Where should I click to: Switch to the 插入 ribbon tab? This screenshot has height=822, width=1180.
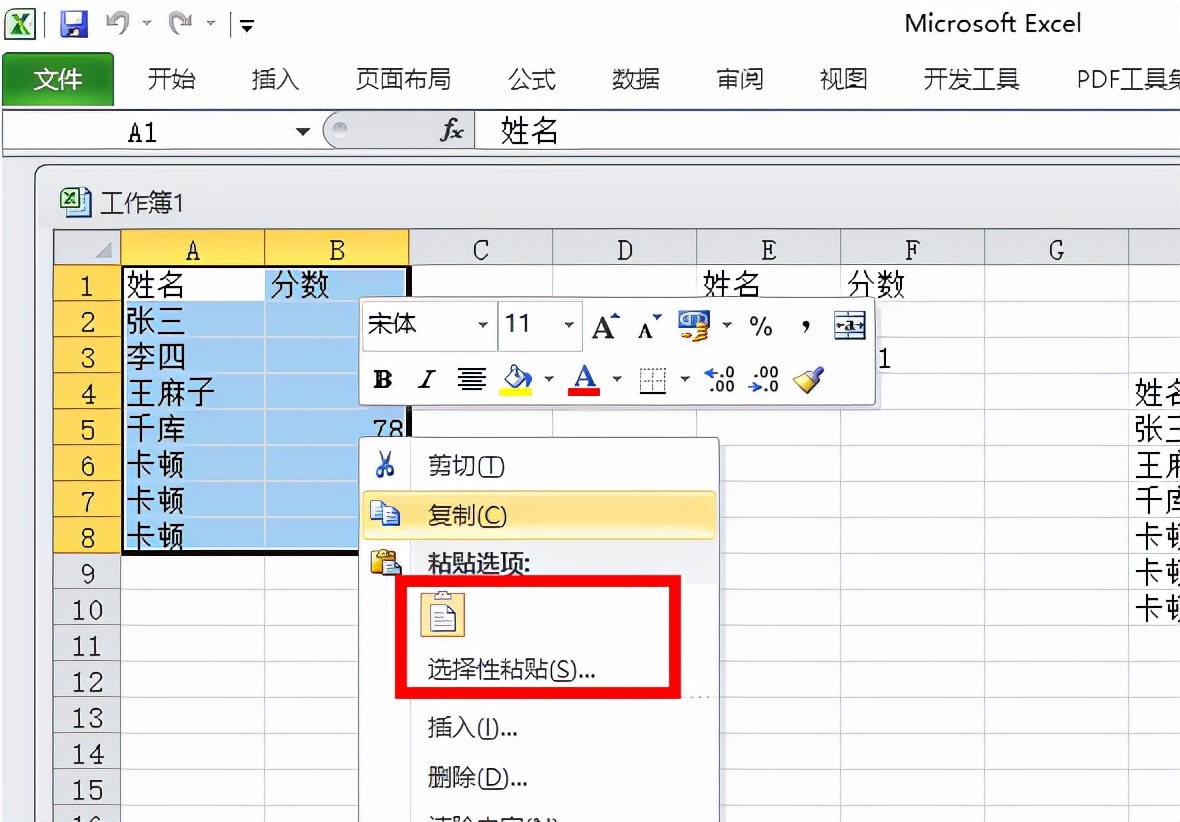pyautogui.click(x=275, y=79)
